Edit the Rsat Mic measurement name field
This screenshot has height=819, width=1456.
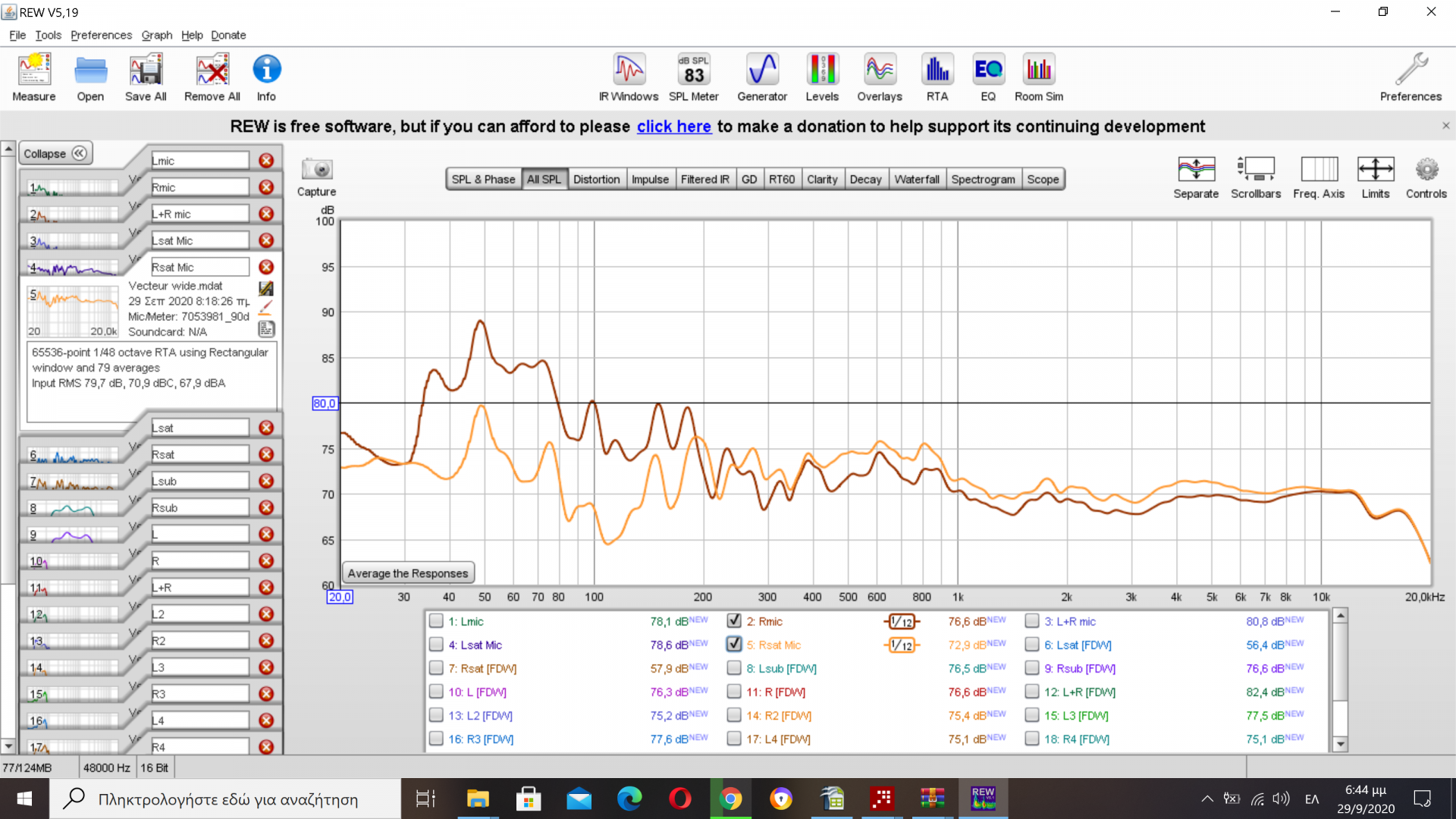click(x=199, y=267)
